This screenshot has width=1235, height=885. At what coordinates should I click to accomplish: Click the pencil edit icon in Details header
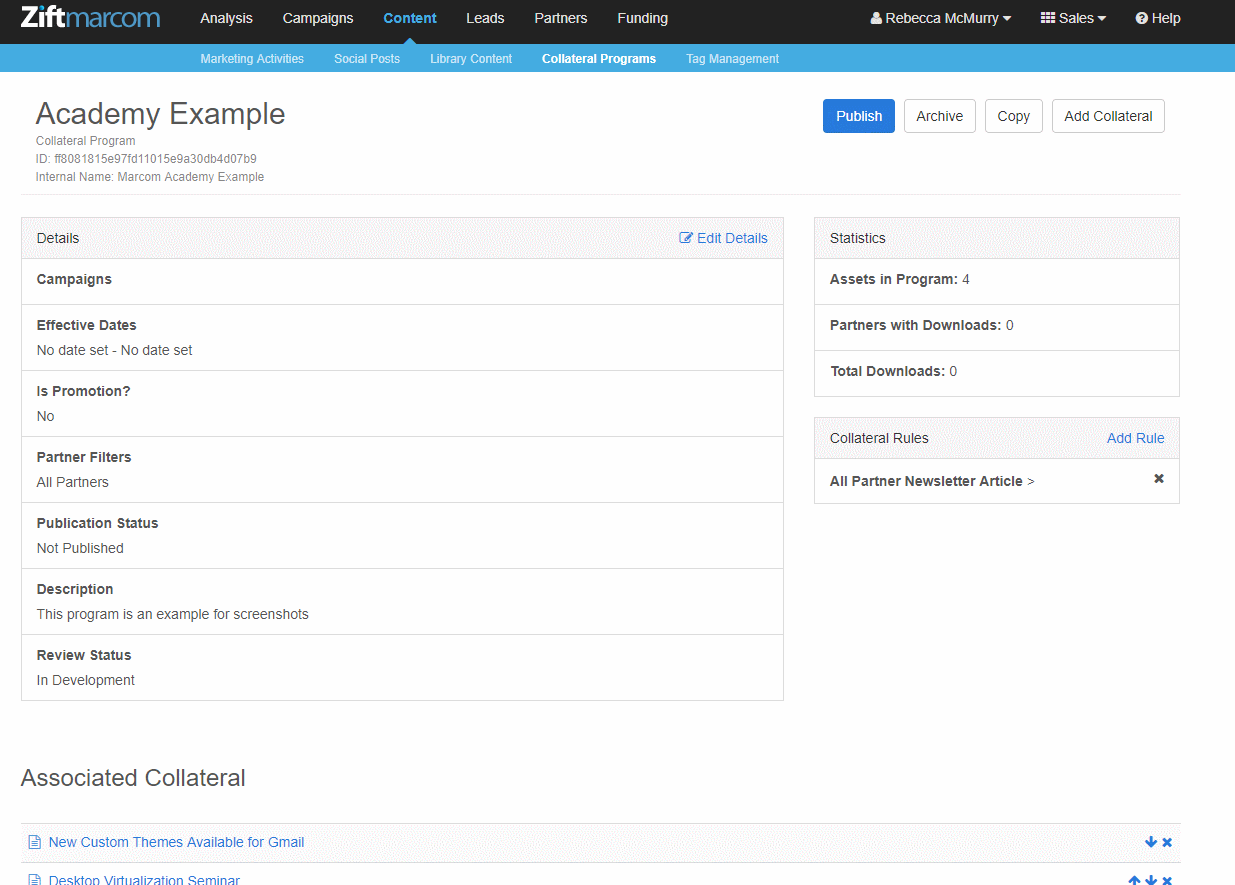pyautogui.click(x=686, y=238)
